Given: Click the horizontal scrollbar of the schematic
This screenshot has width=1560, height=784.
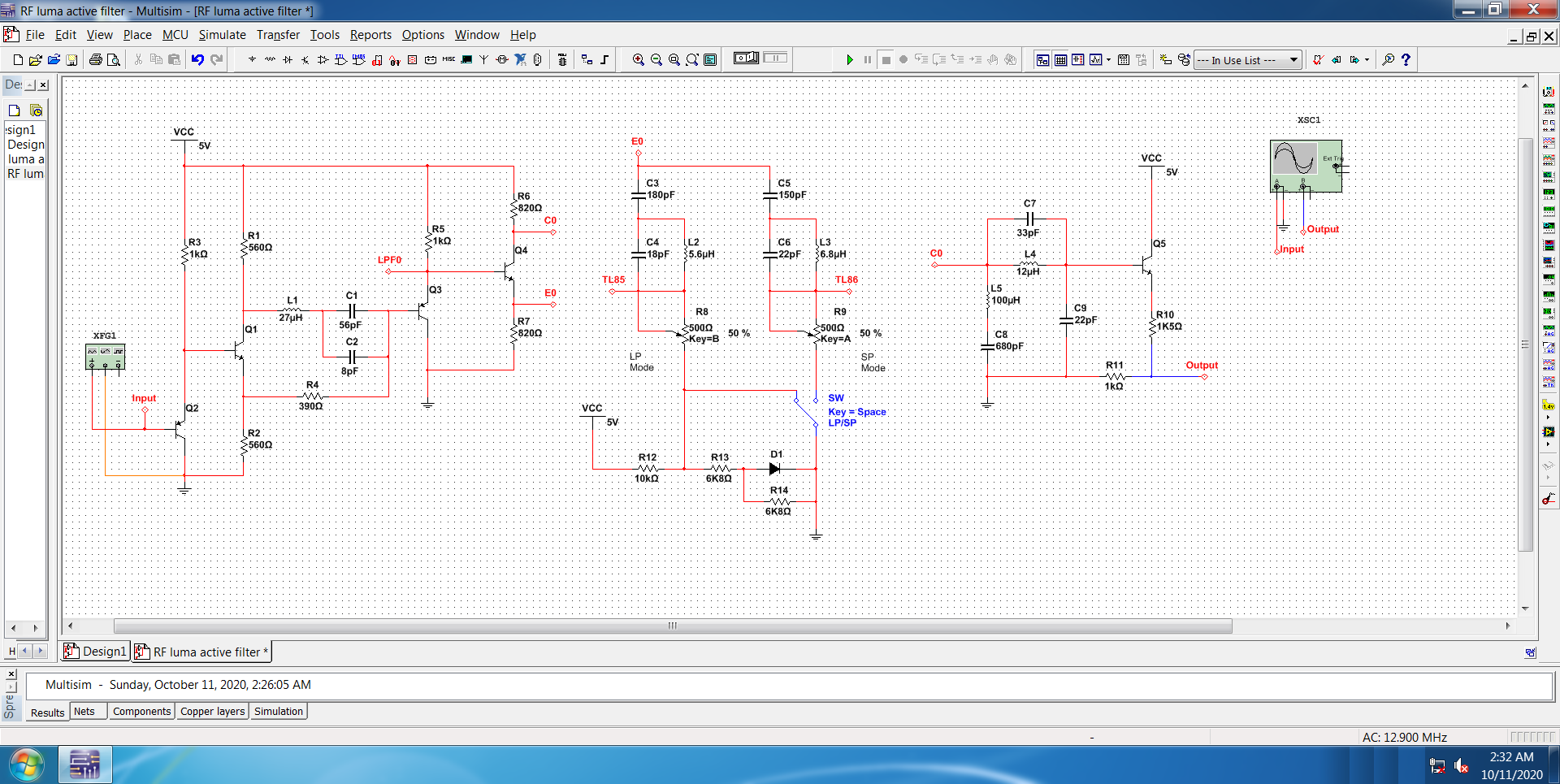Looking at the screenshot, I should tap(672, 626).
